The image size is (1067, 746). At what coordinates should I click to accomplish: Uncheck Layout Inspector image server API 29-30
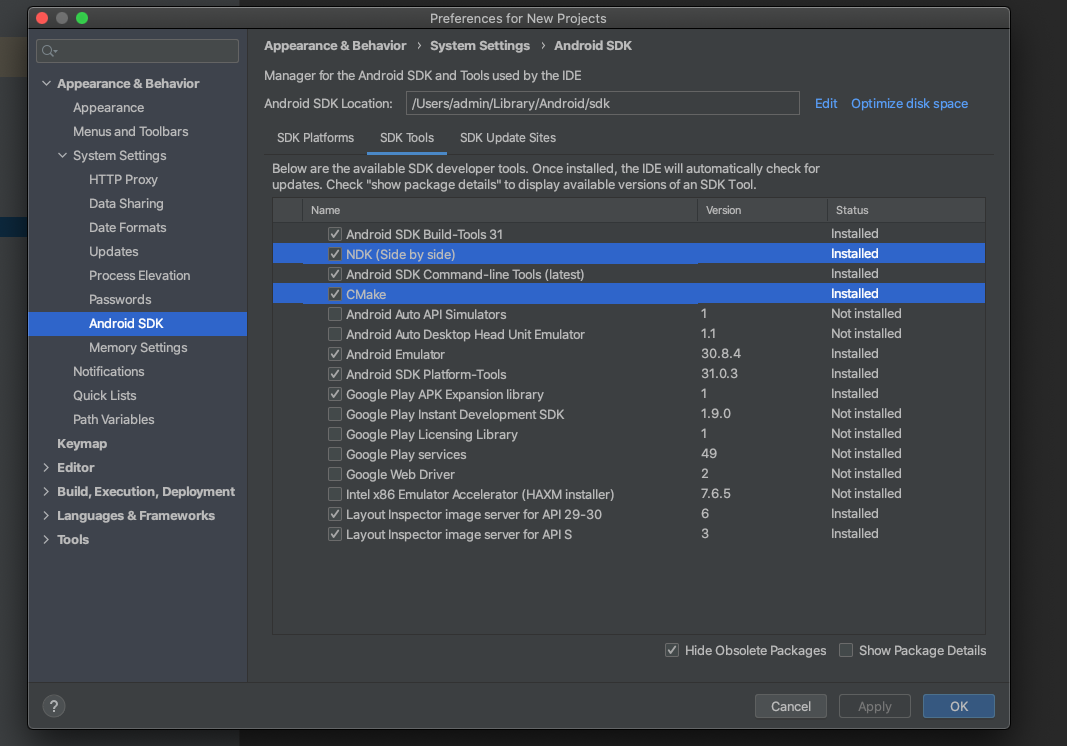click(335, 515)
